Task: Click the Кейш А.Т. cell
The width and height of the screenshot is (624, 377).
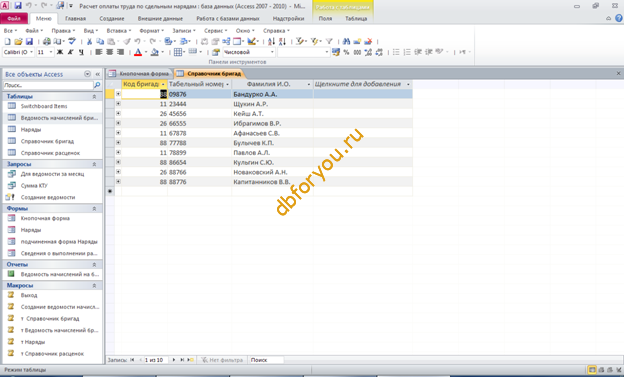Action: point(272,113)
